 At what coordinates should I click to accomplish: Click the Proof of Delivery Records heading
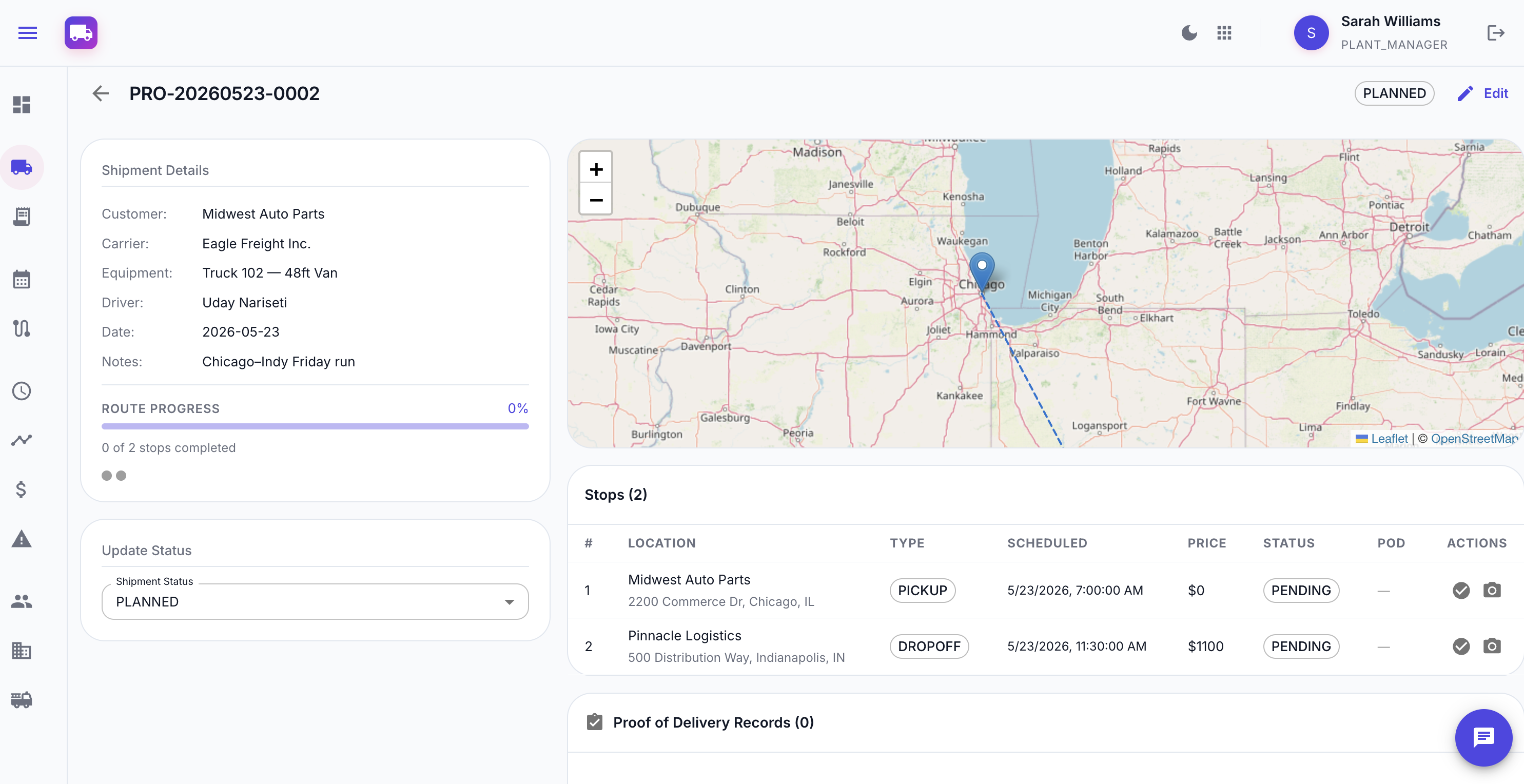(713, 722)
